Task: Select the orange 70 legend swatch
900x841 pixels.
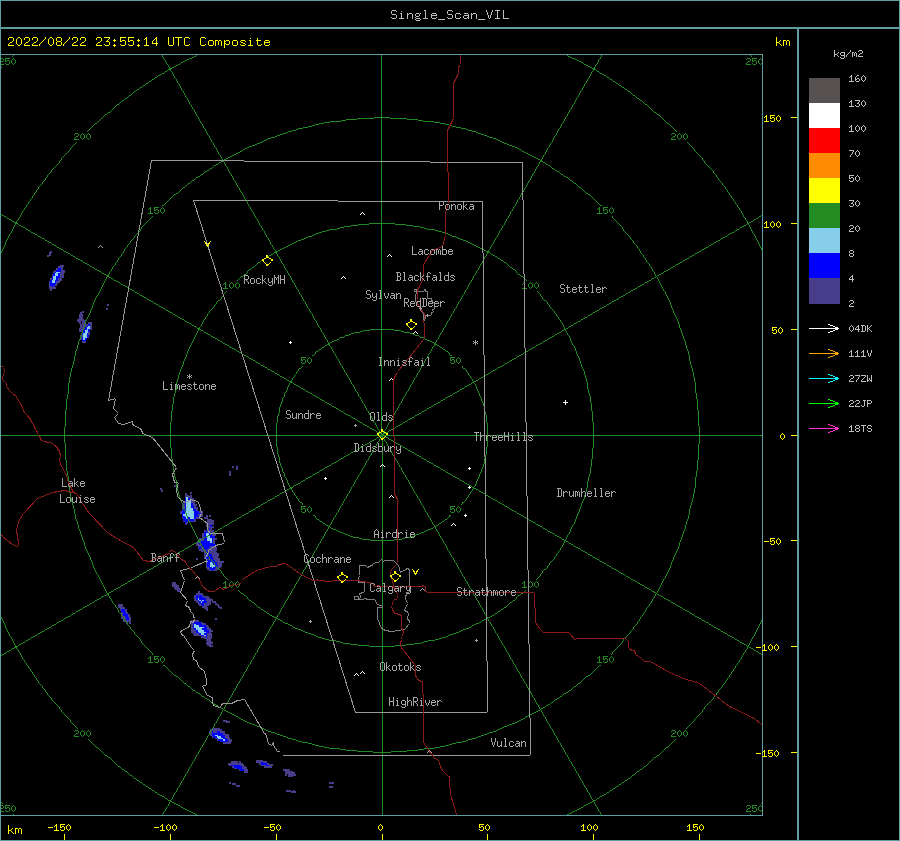Action: coord(824,165)
